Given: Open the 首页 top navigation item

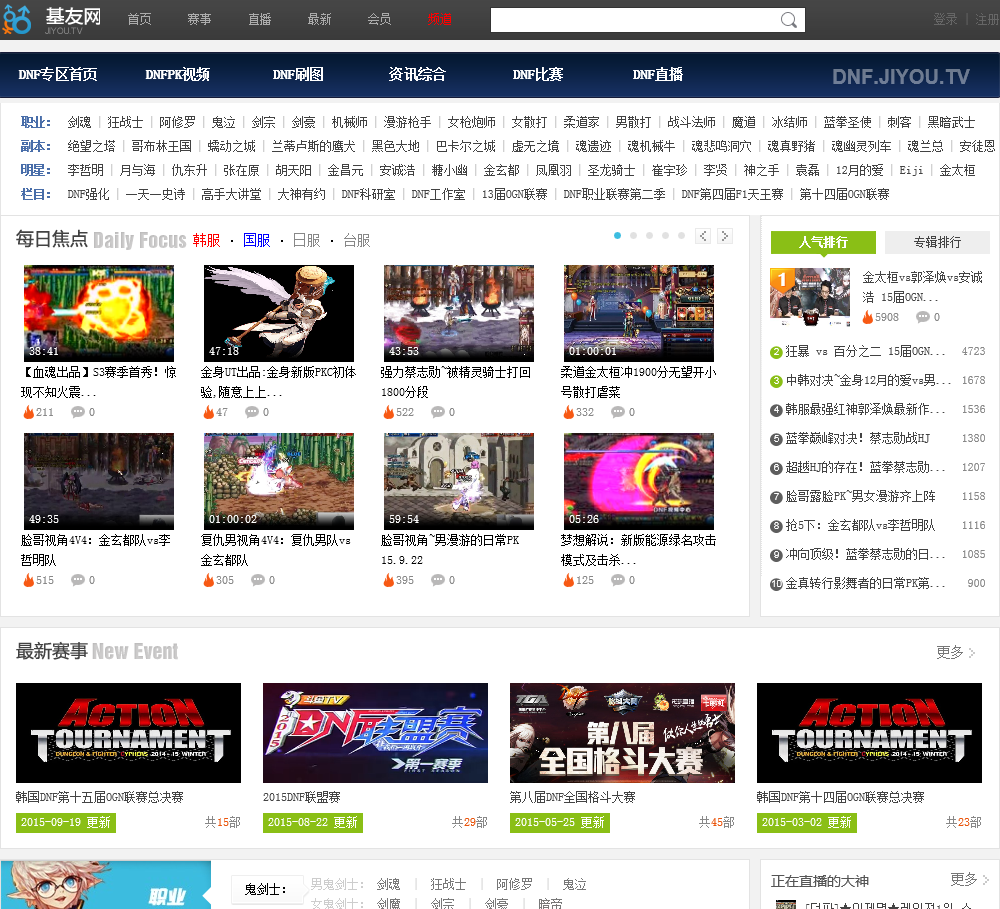Looking at the screenshot, I should coord(139,19).
